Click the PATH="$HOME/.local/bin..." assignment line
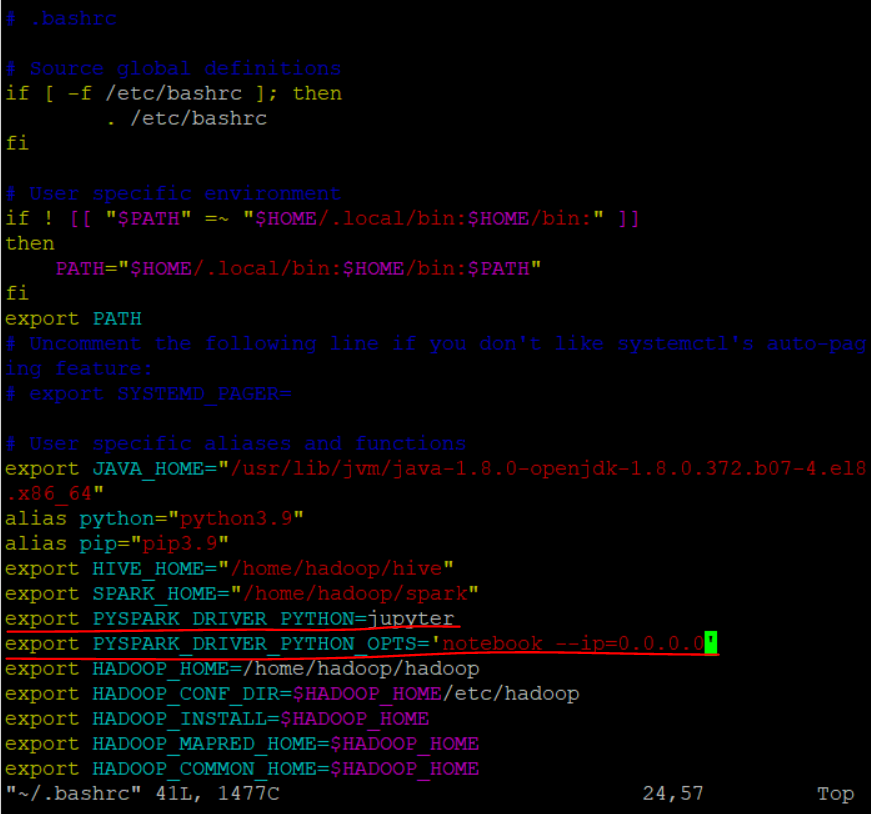This screenshot has width=871, height=814. [298, 269]
